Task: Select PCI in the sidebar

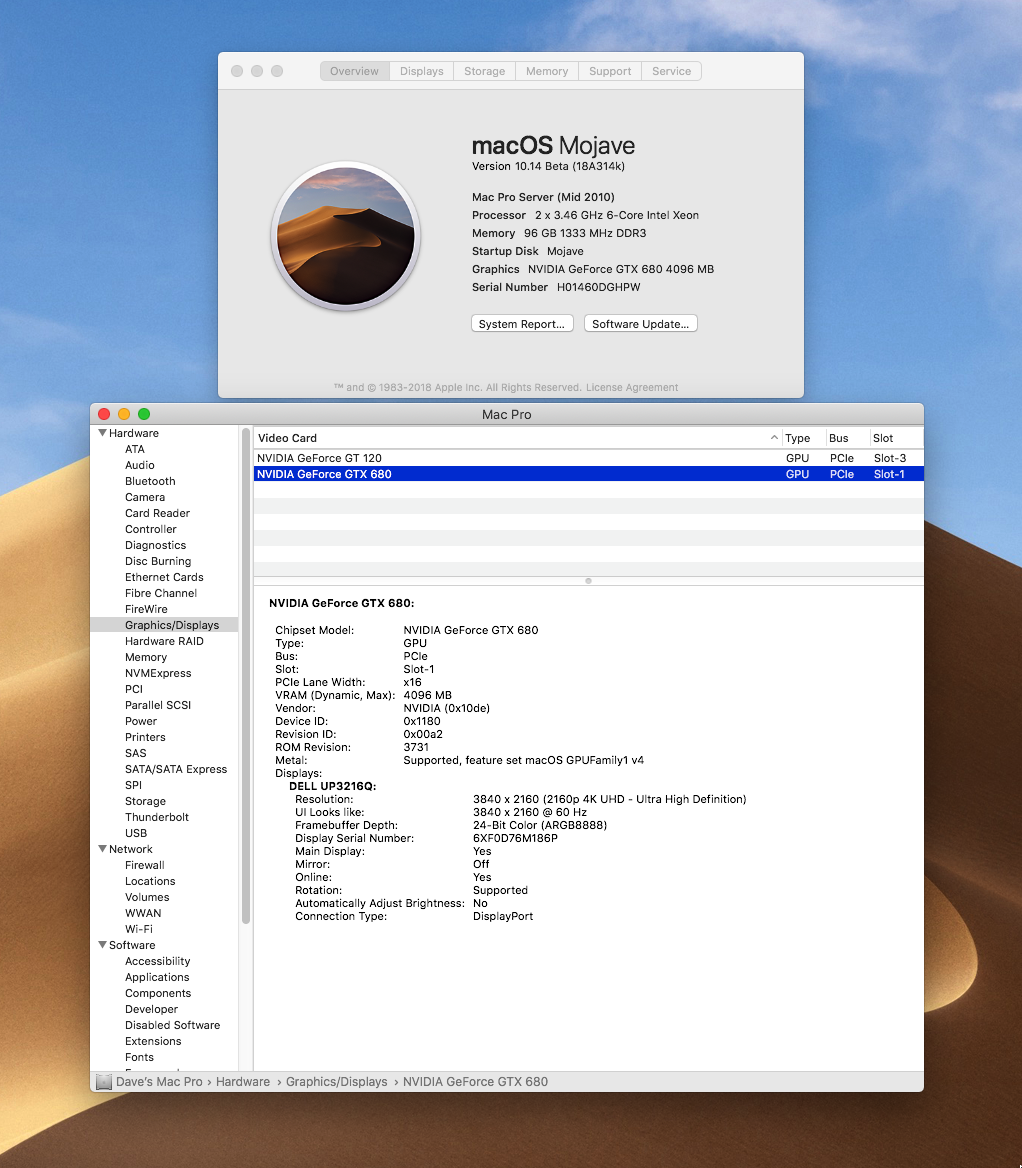Action: click(x=134, y=689)
